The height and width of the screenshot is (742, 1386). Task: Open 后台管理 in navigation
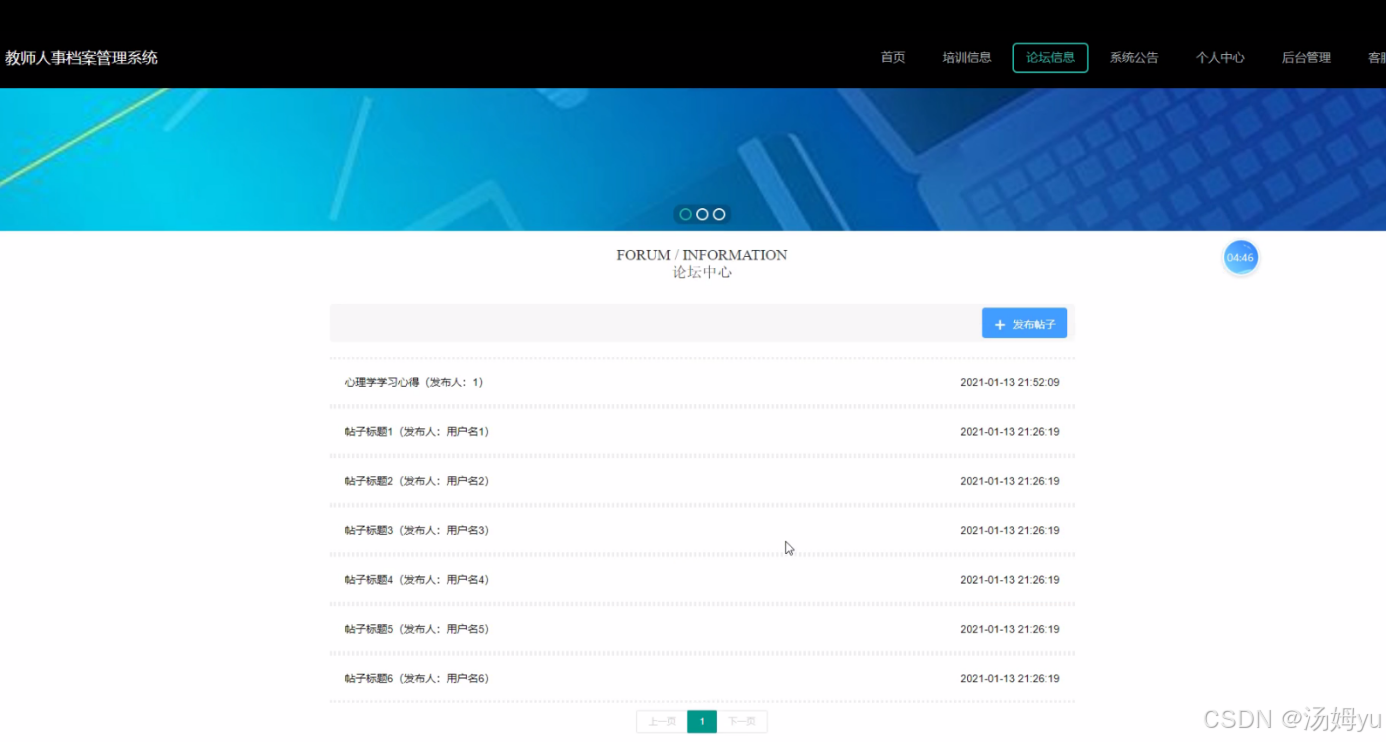coord(1306,58)
